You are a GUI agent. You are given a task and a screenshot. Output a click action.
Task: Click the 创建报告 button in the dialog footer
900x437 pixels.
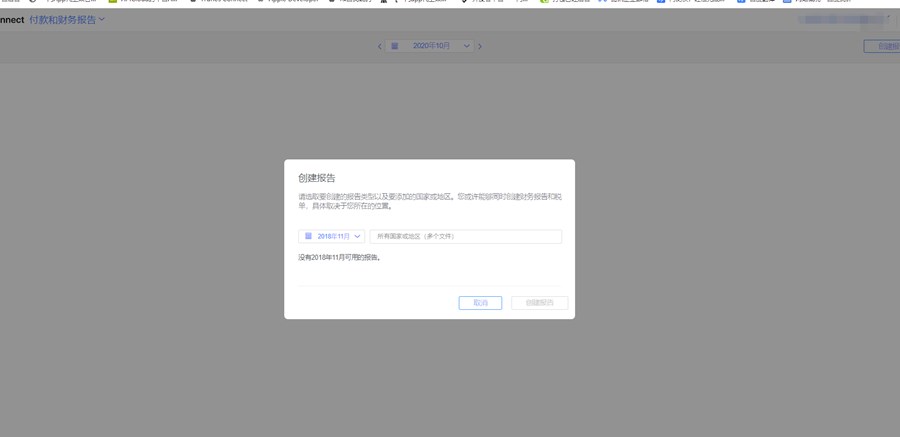(x=540, y=303)
